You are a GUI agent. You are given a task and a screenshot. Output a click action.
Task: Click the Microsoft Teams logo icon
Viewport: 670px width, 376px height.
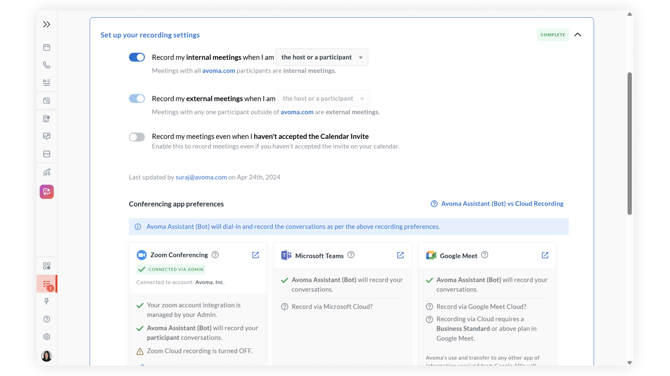286,256
